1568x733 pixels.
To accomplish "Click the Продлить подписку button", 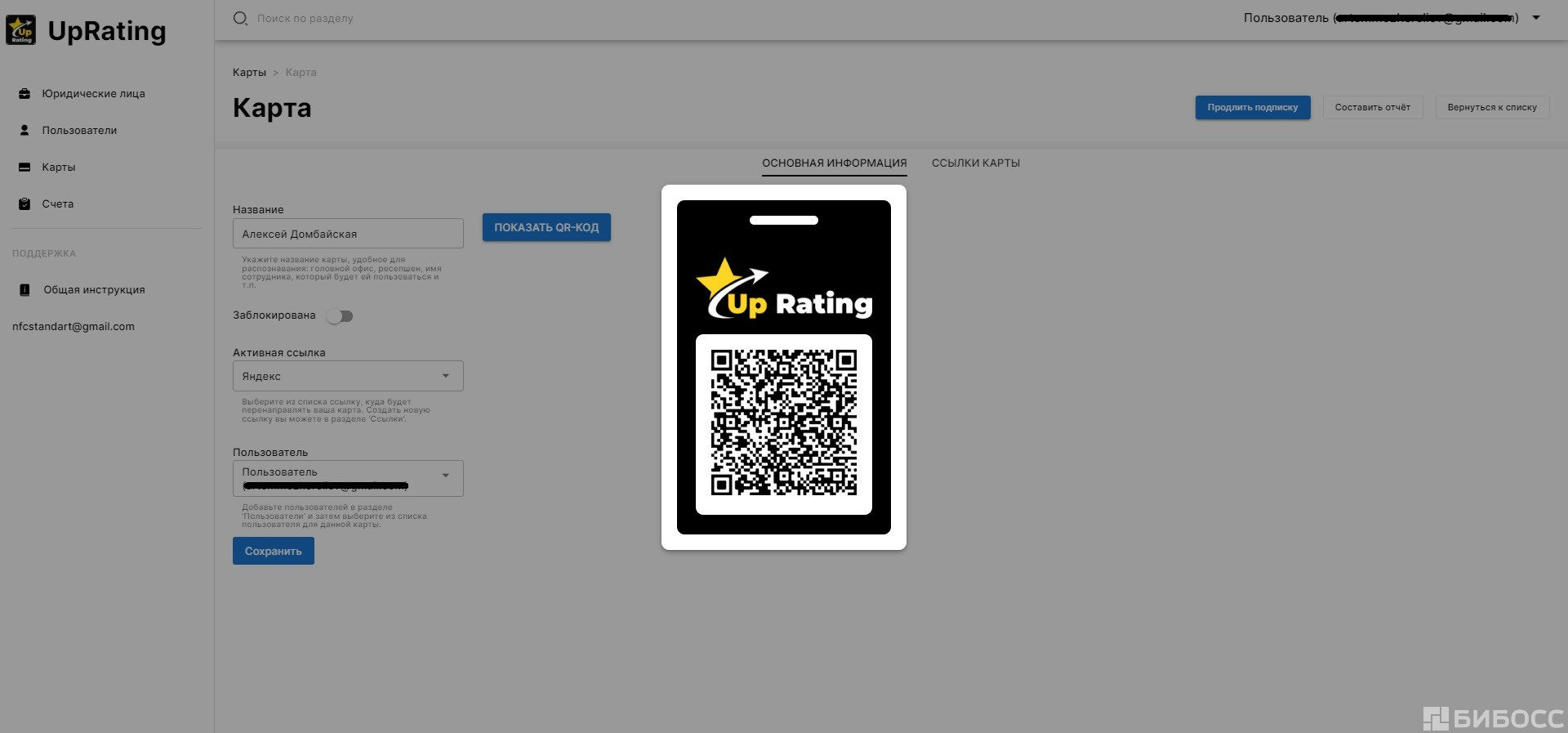I will coord(1253,108).
